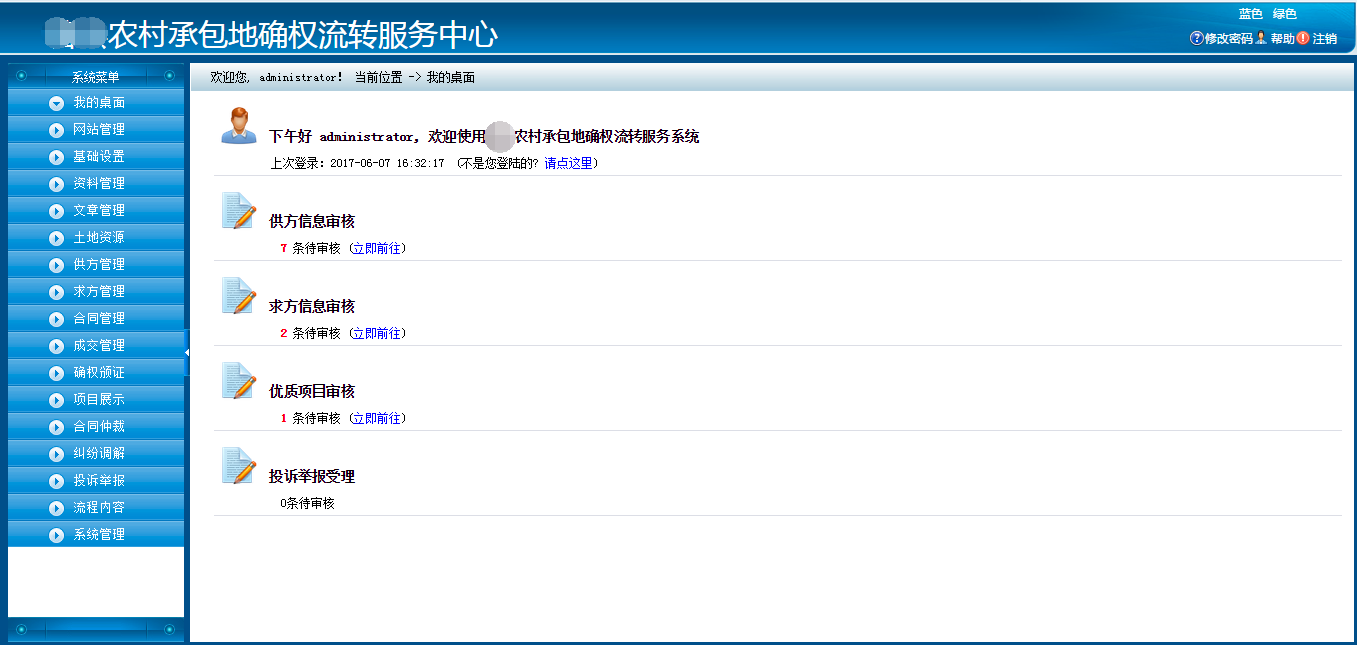The width and height of the screenshot is (1357, 645).
Task: Click the document icon beside 优质项目审核
Action: (238, 381)
